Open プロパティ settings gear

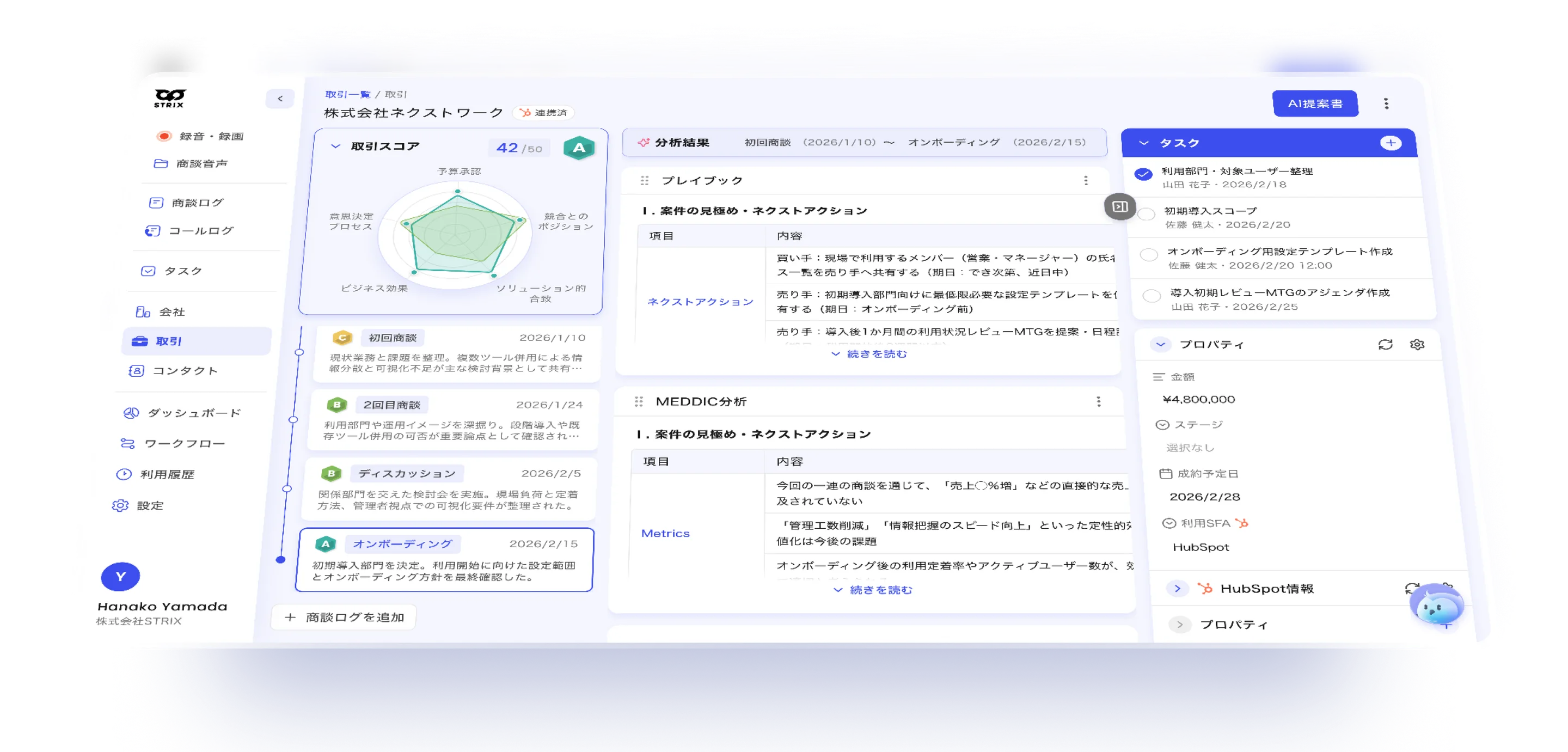1417,345
